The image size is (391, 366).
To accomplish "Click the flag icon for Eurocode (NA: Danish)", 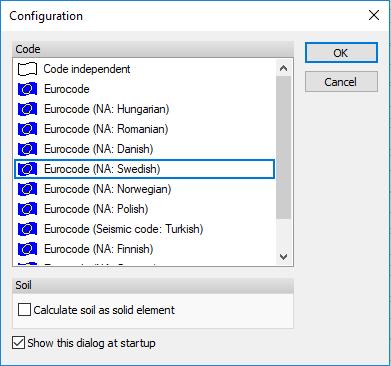I will [x=27, y=149].
